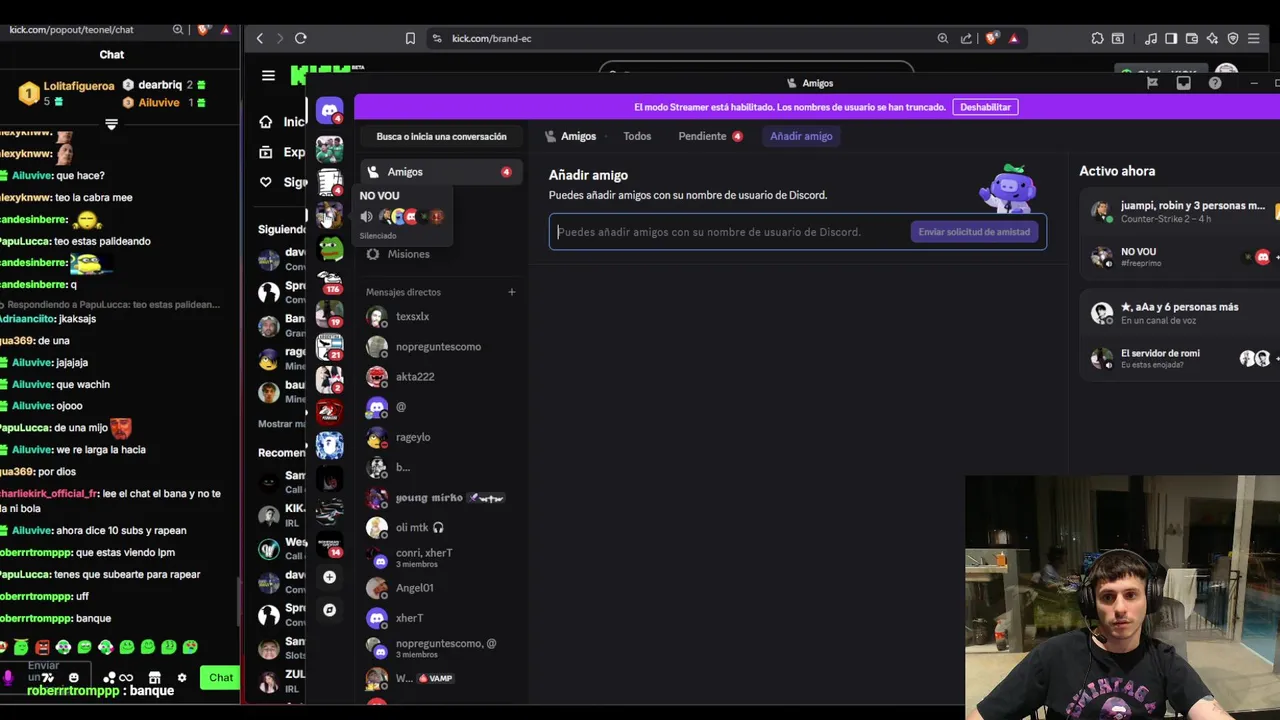Open direct message with oli mtk
Viewport: 1280px width, 720px height.
pos(440,528)
